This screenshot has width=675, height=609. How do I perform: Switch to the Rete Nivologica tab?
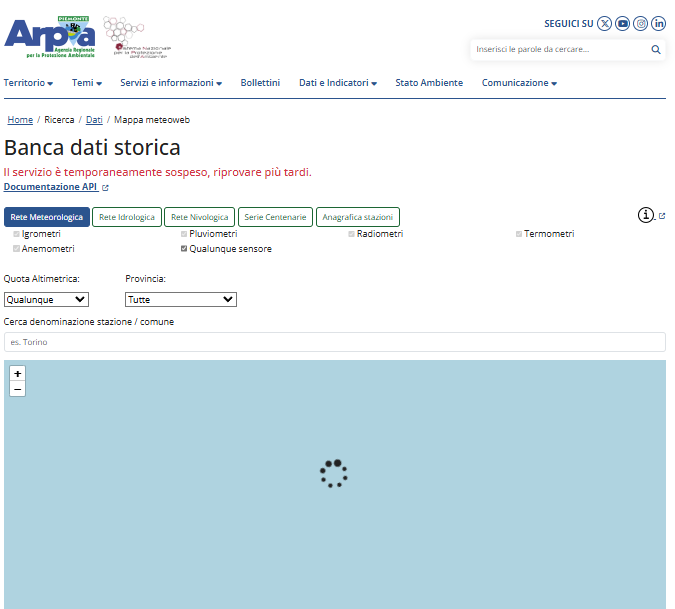(200, 217)
